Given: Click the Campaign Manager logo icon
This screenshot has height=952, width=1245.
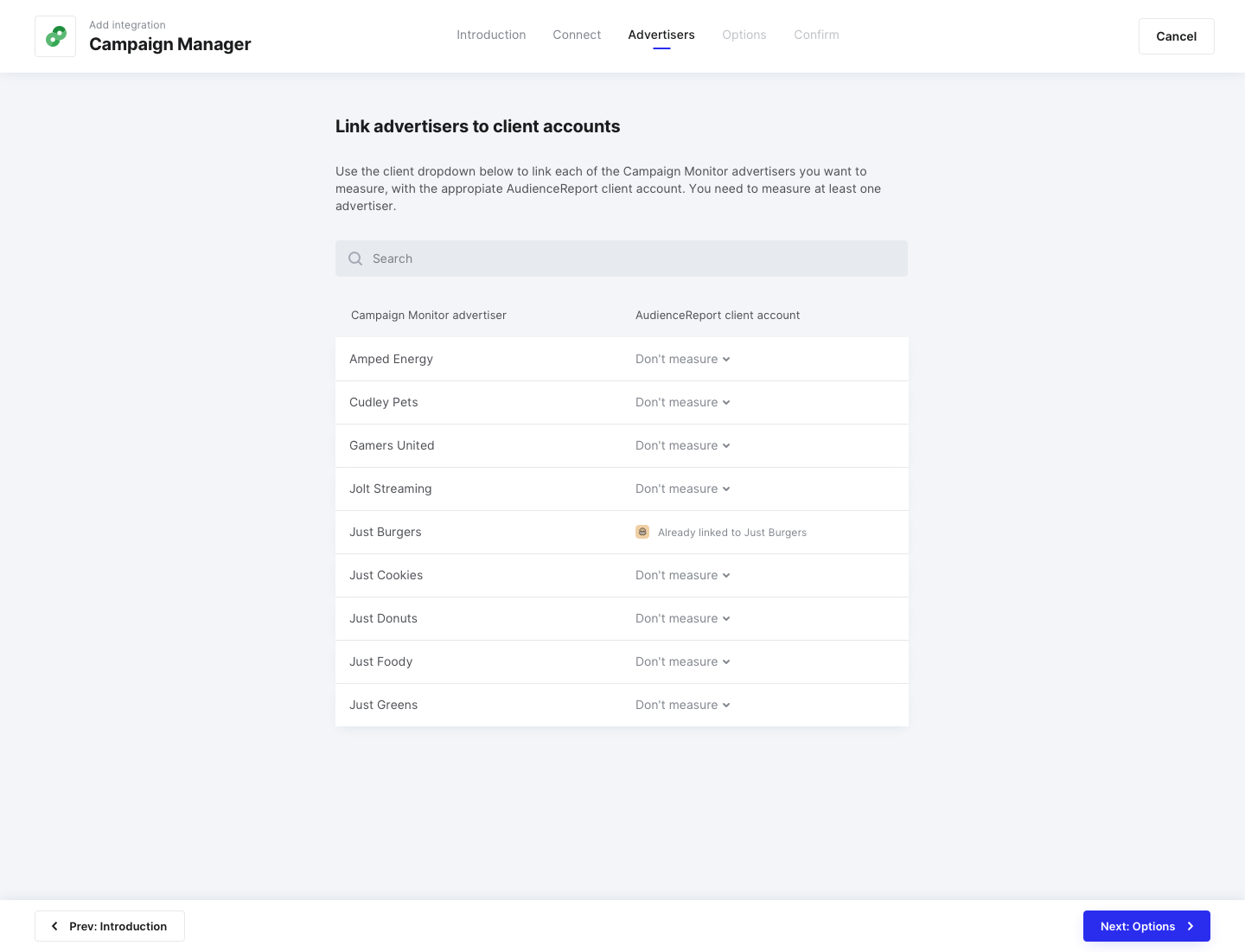Looking at the screenshot, I should pyautogui.click(x=55, y=36).
